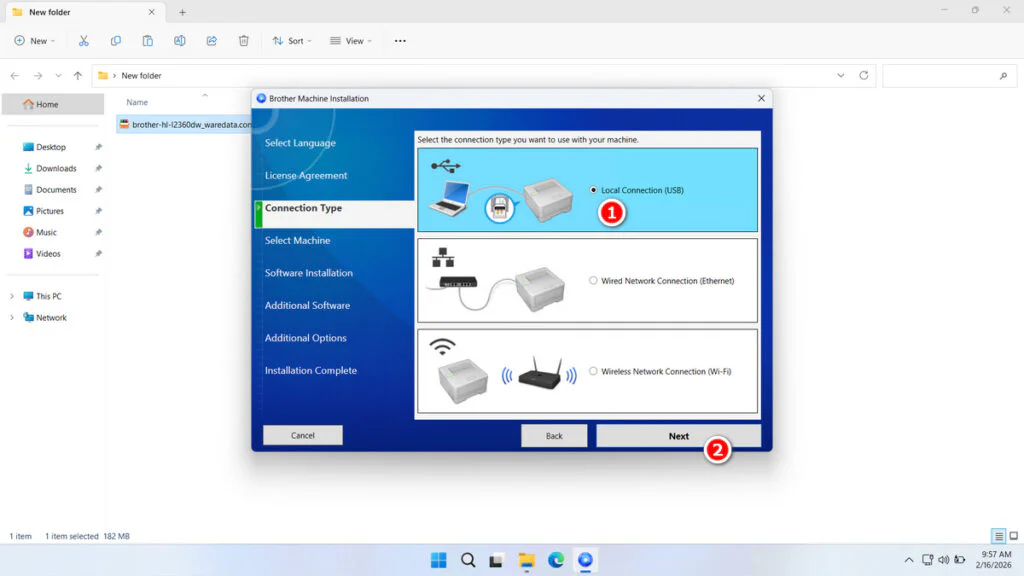Open the See more toolbar menu
Screen dimensions: 1024x576
(400, 40)
